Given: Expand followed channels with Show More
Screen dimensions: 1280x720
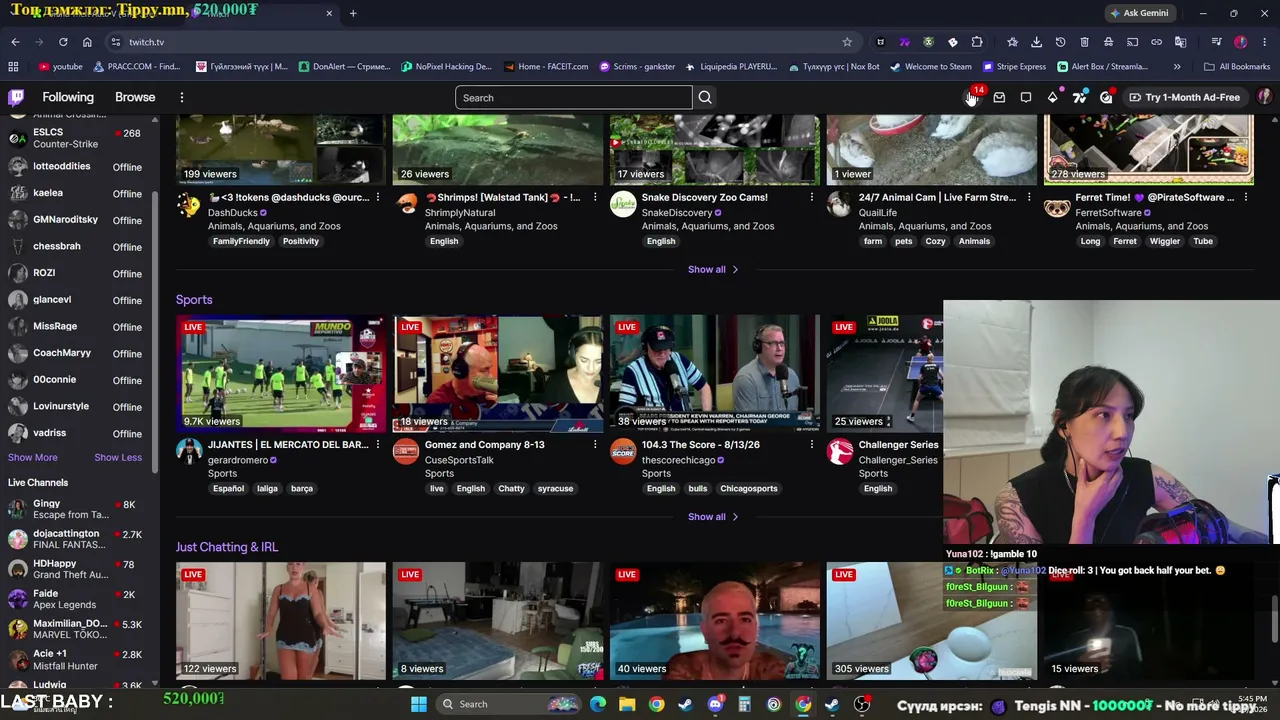Looking at the screenshot, I should pyautogui.click(x=33, y=457).
